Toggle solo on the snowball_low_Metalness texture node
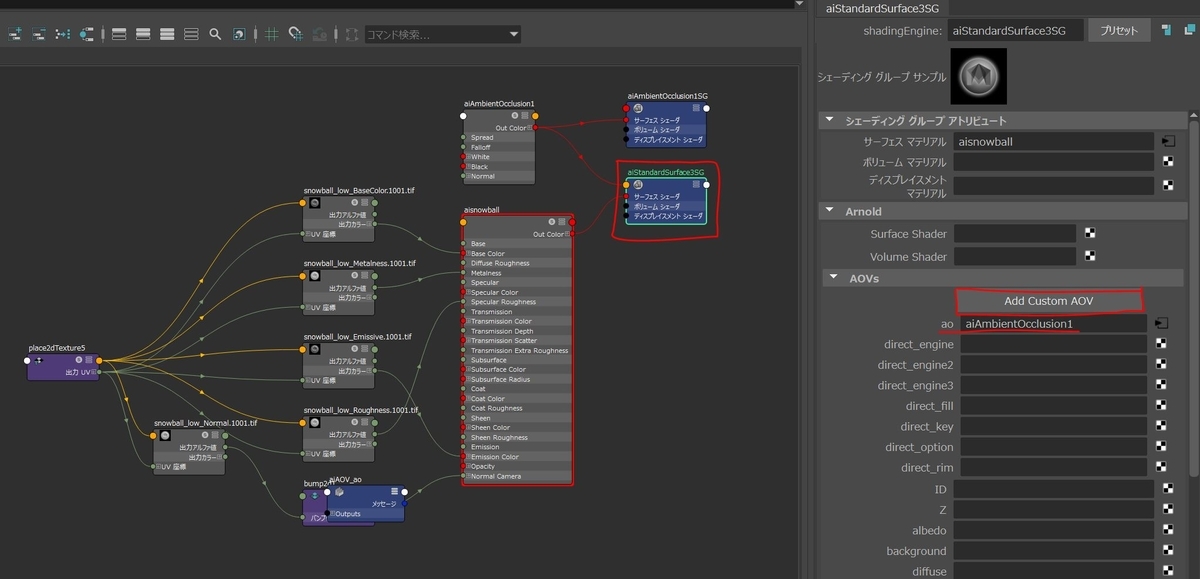Image resolution: width=1200 pixels, height=579 pixels. tap(355, 275)
